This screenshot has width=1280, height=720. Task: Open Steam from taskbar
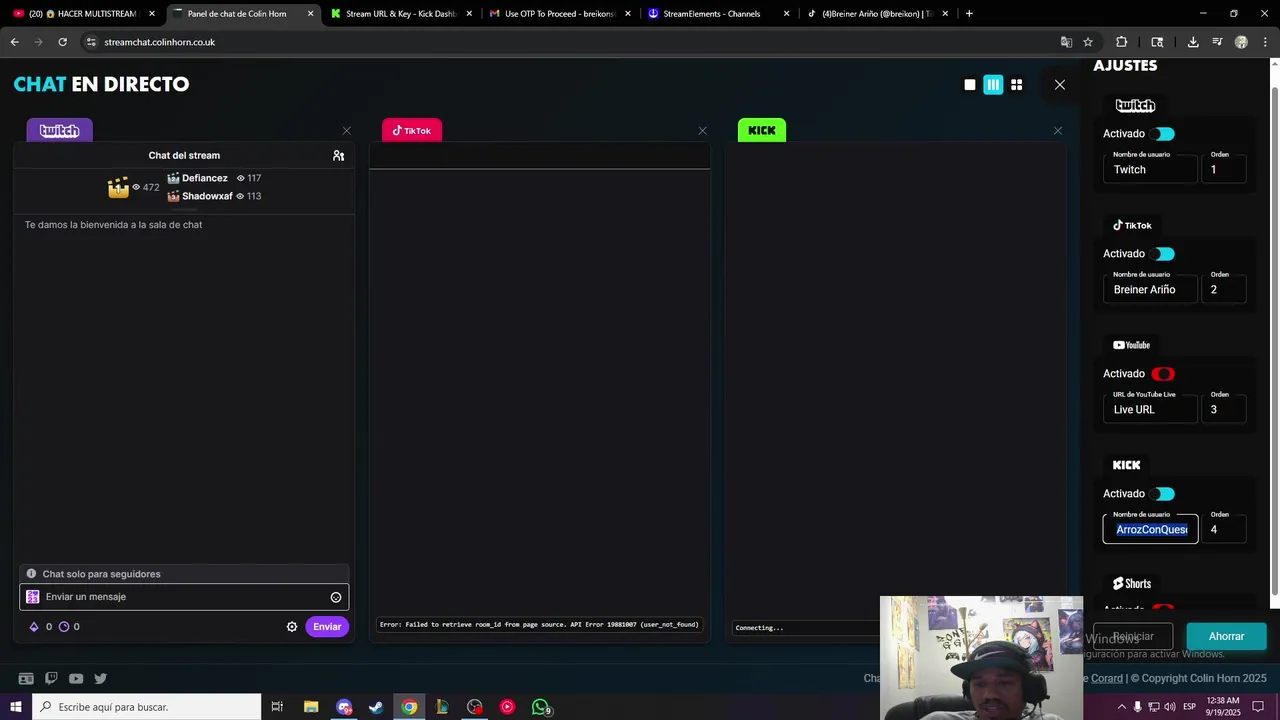pyautogui.click(x=376, y=707)
